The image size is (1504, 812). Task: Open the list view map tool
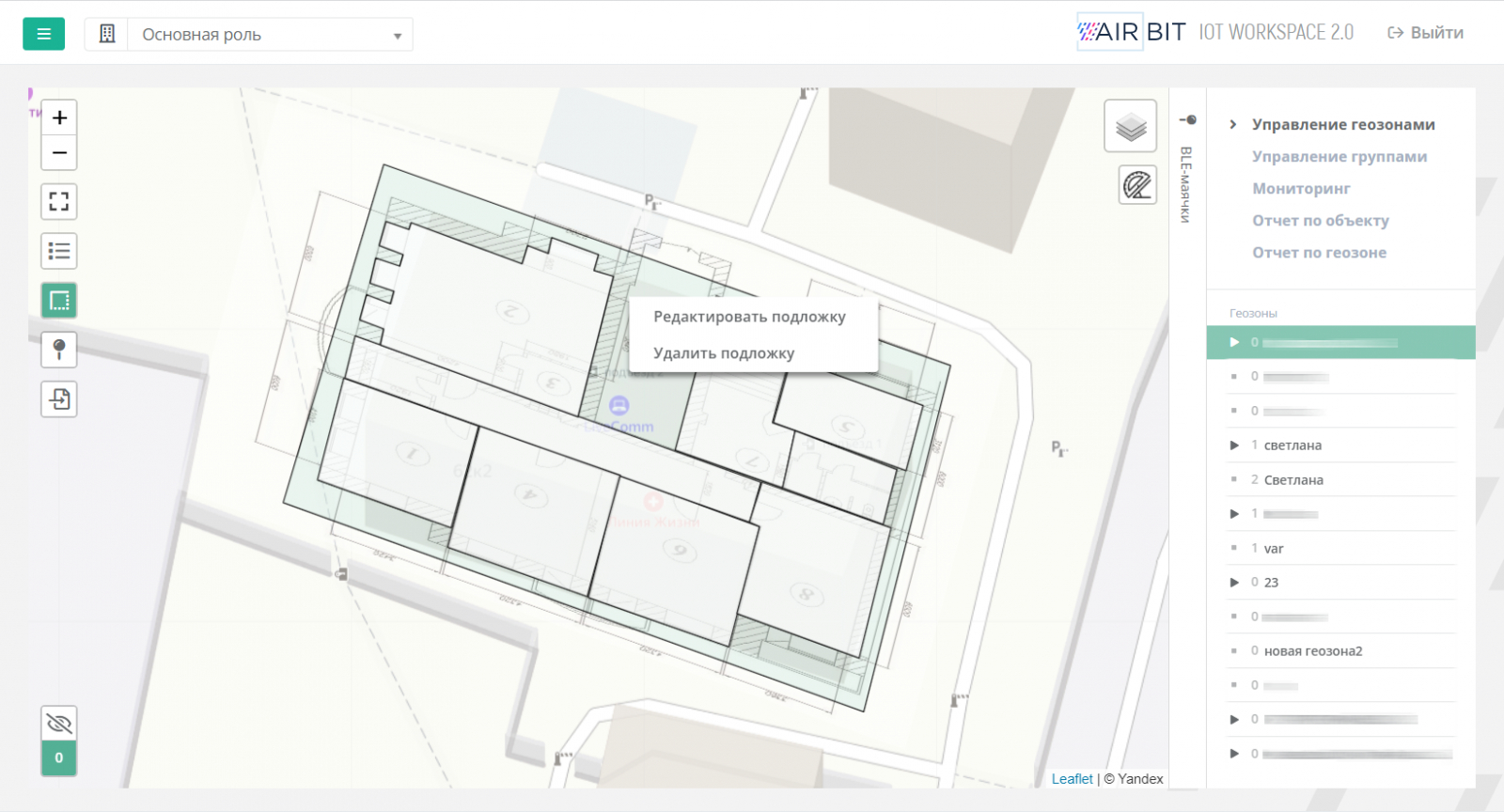click(x=59, y=251)
